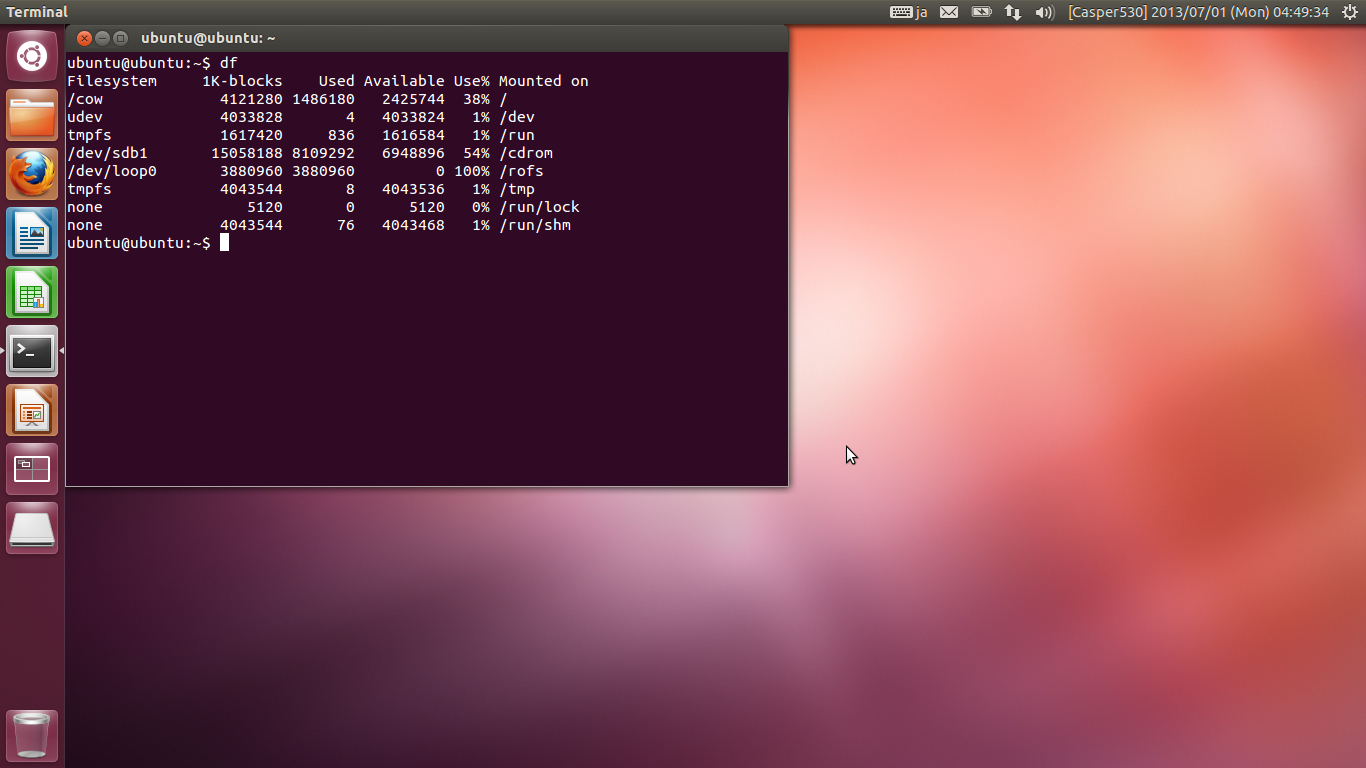
Task: Launch LibreOffice Calc spreadsheet
Action: (x=32, y=292)
